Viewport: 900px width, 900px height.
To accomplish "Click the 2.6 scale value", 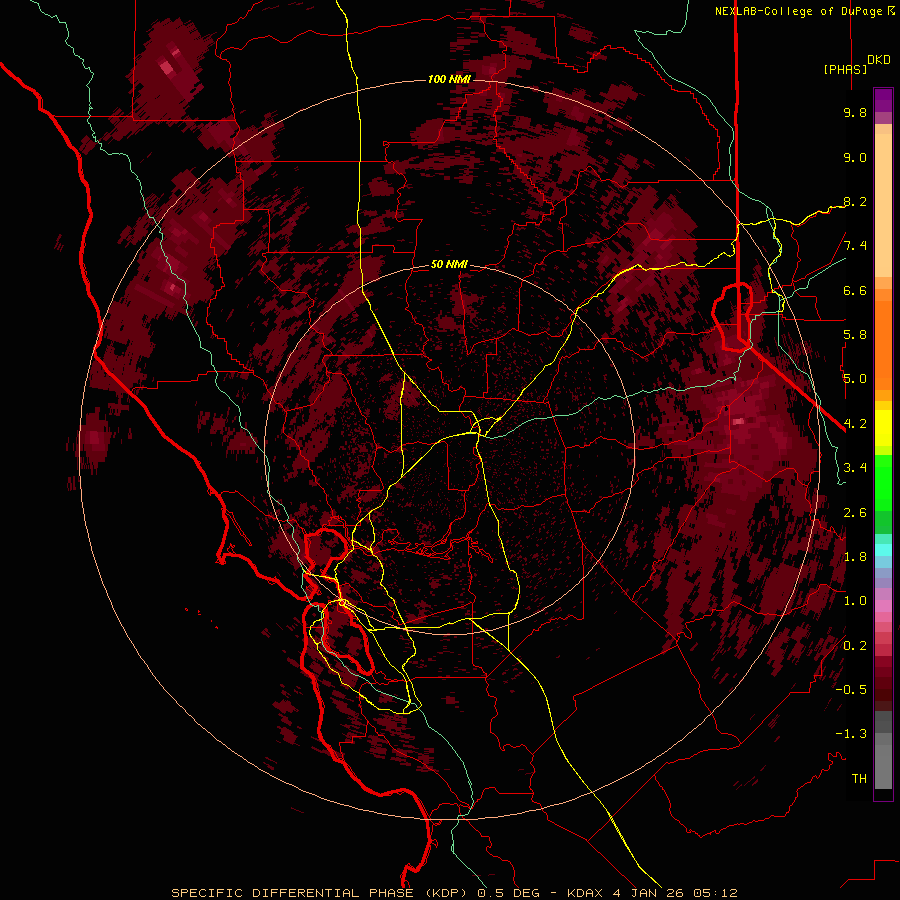I will point(855,513).
